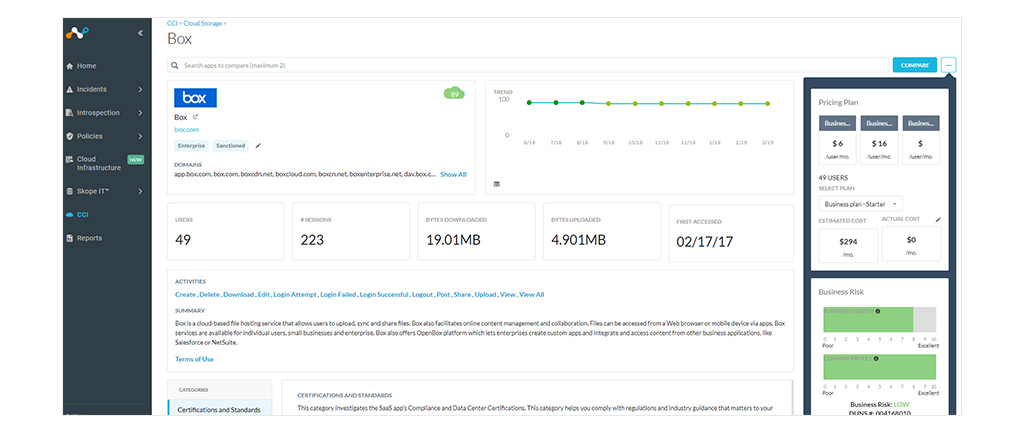Click the First Accessed 02/17/17 card
1024x442 pixels.
[x=731, y=233]
